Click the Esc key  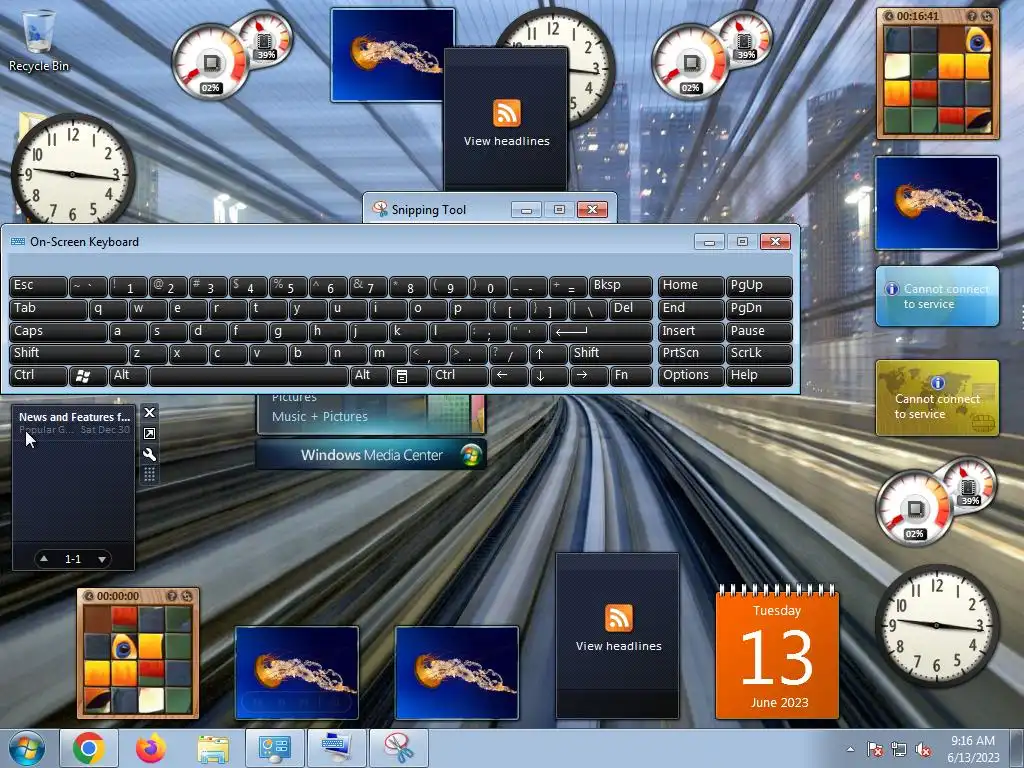[x=38, y=286]
